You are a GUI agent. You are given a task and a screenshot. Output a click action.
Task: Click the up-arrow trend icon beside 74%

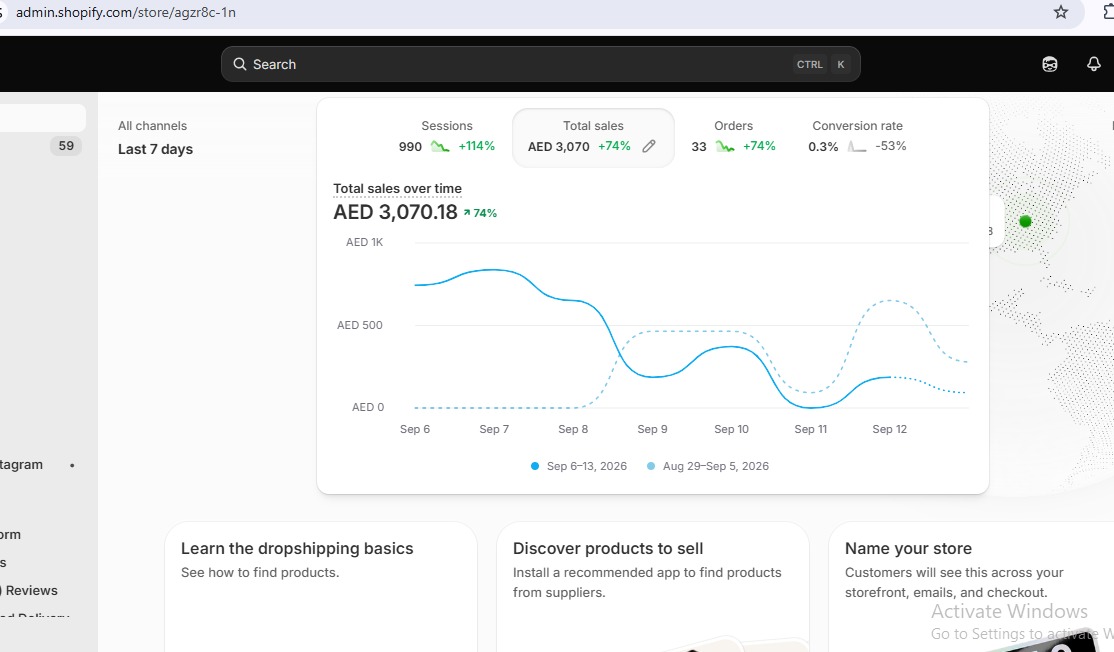click(x=467, y=212)
